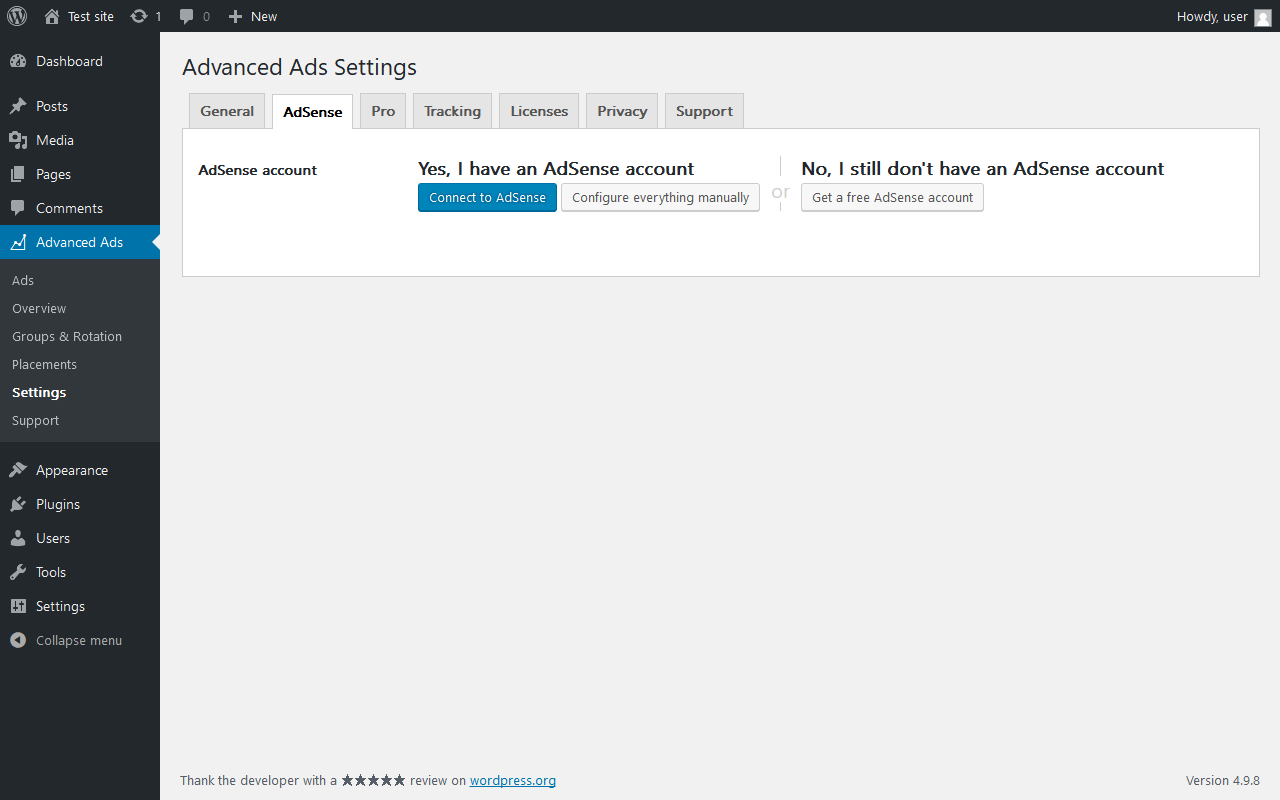Click the plus icon beside New
The width and height of the screenshot is (1280, 800).
235,16
